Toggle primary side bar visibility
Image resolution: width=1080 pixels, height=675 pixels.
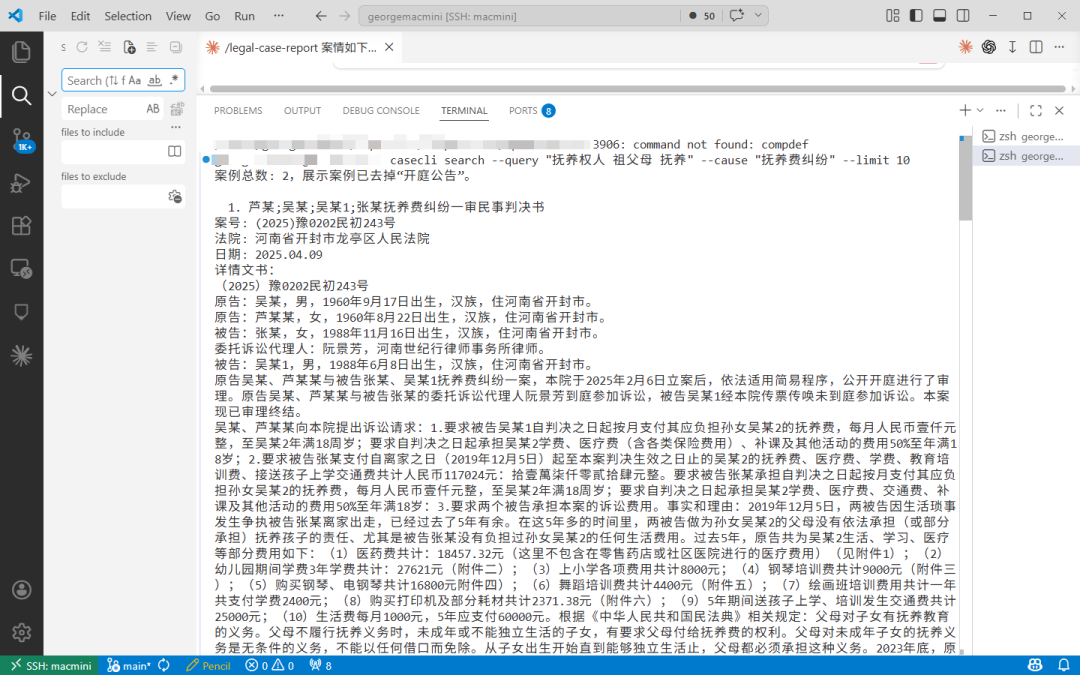(916, 15)
